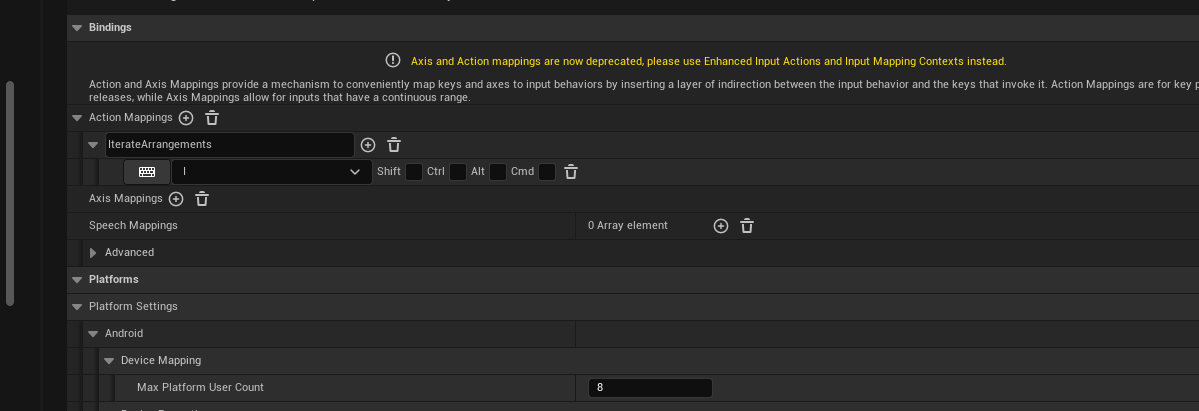This screenshot has height=411, width=1199.
Task: Clear all Axis Mappings with trash icon
Action: click(x=202, y=199)
